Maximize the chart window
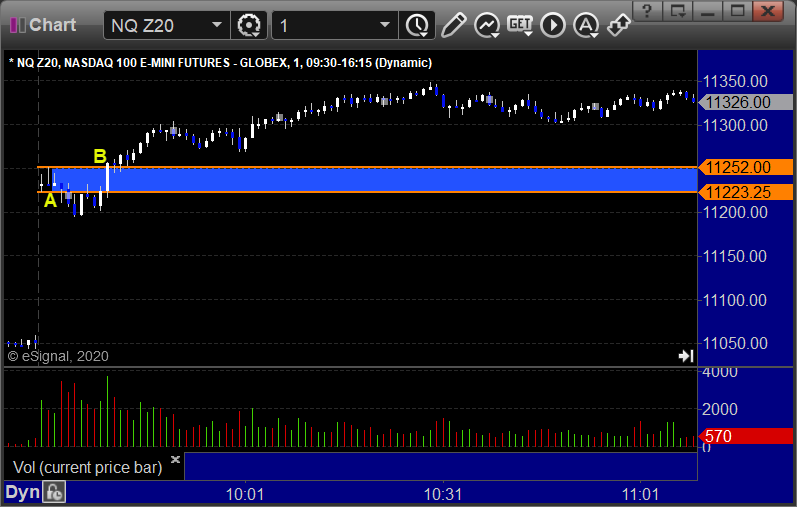Screen dimensions: 797x507 (738, 11)
